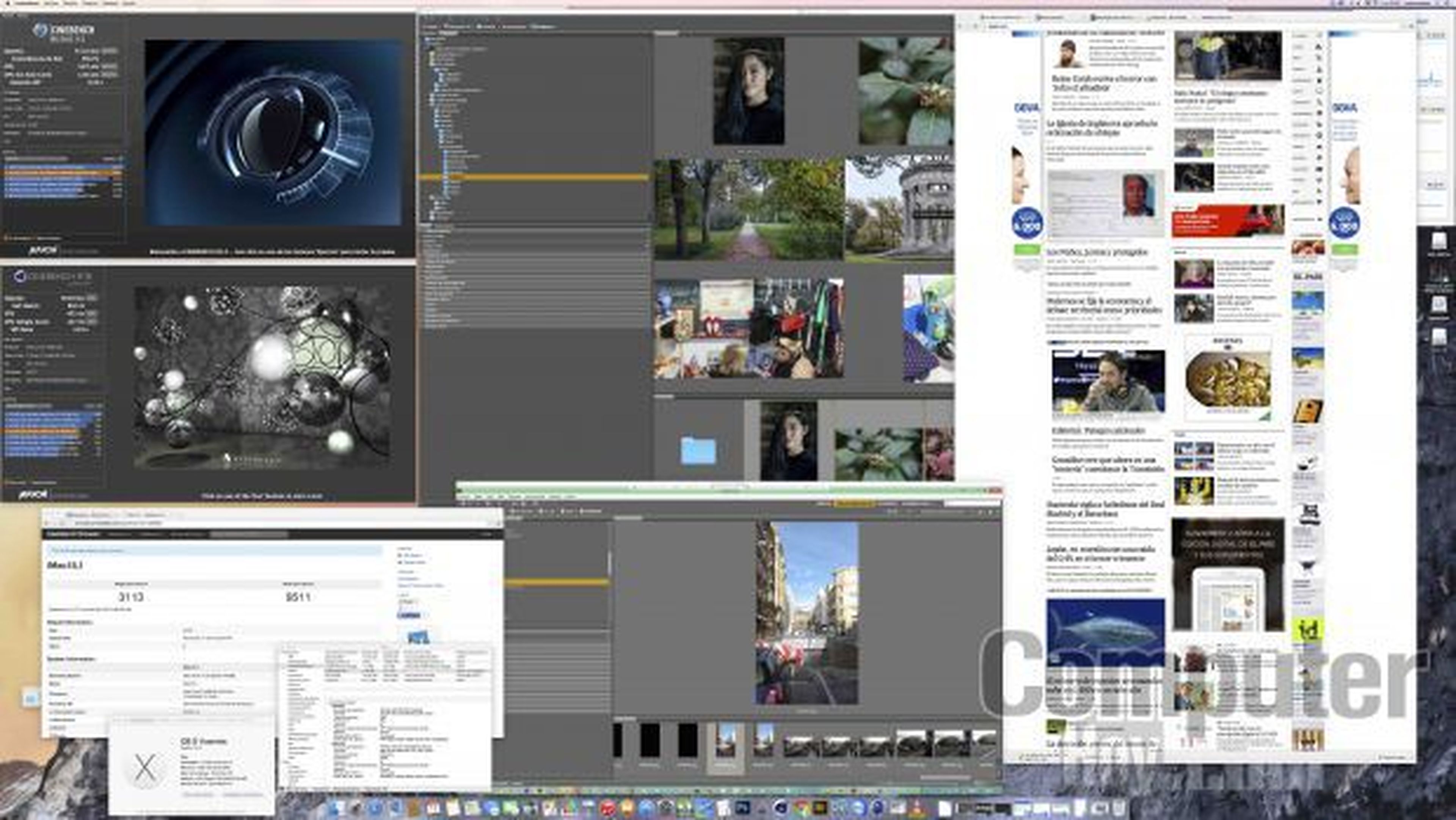
Task: Click the street photo preview in front Bridge window
Action: [806, 613]
